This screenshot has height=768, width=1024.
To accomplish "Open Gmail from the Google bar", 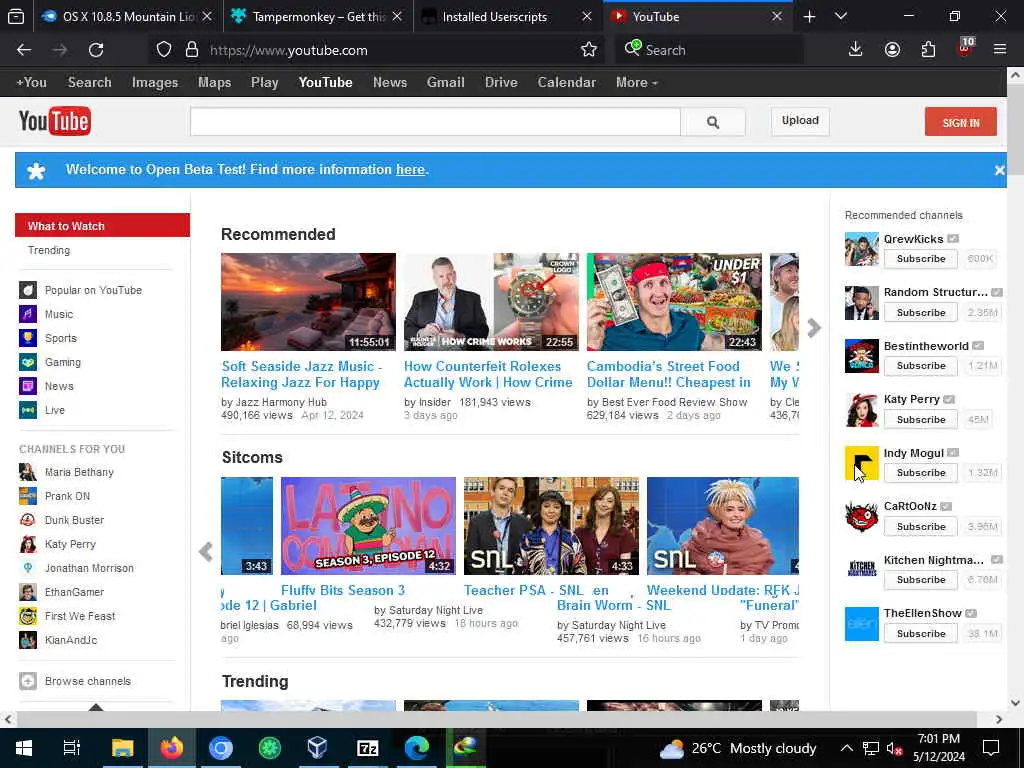I will tap(445, 82).
